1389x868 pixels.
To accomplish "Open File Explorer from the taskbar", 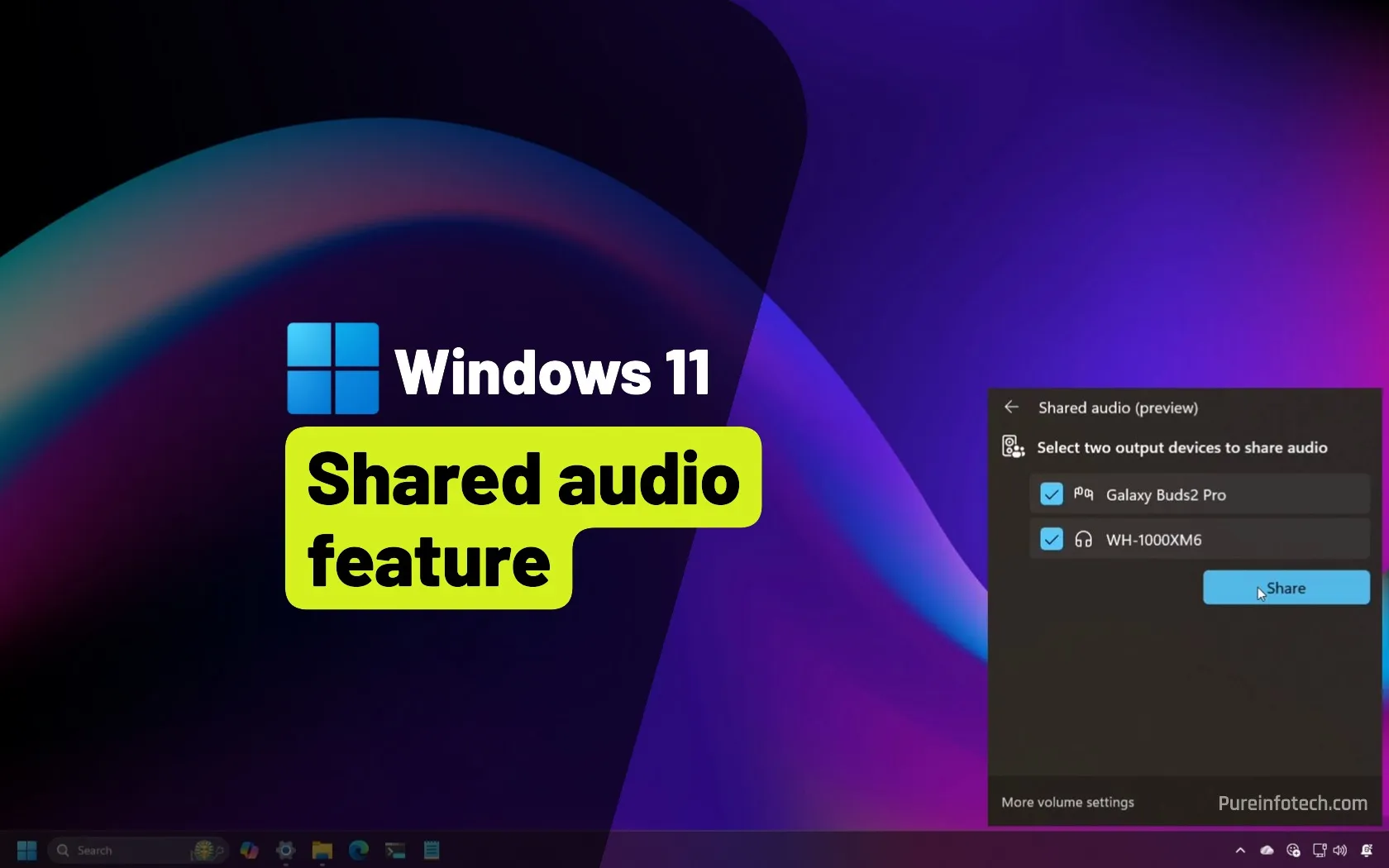I will 322,850.
